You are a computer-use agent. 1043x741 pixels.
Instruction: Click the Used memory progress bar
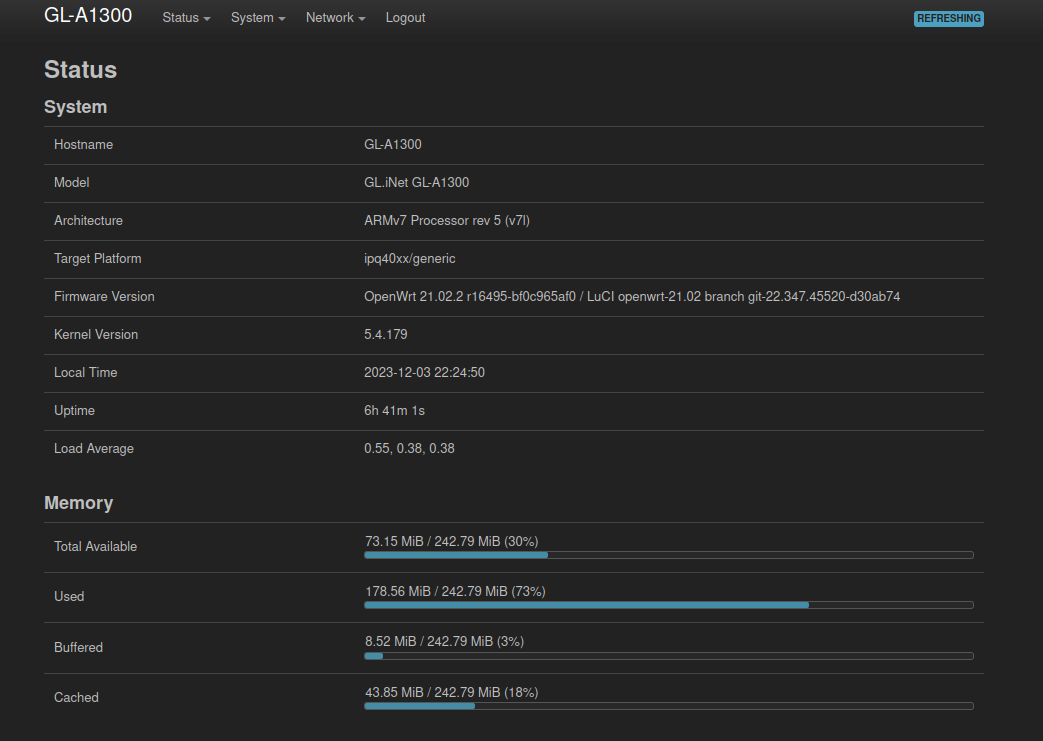(x=668, y=605)
